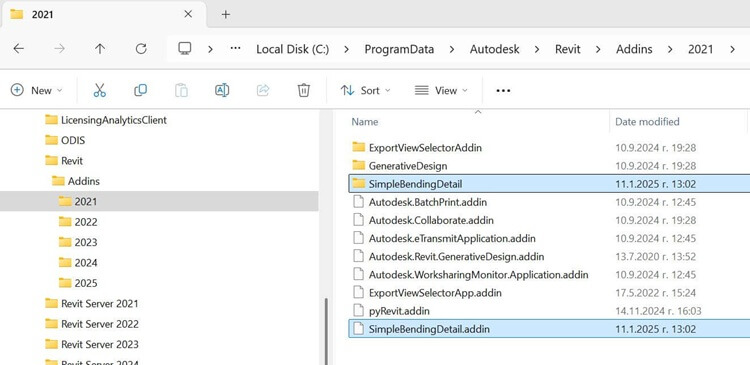Select SimpleBendingDetail.addin file
This screenshot has width=750, height=365.
549,329
